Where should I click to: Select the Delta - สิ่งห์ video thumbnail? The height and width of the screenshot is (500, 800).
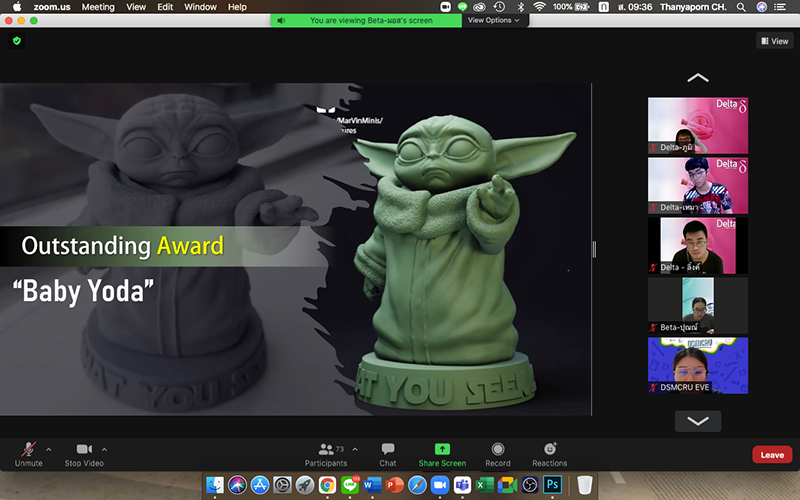pos(698,245)
